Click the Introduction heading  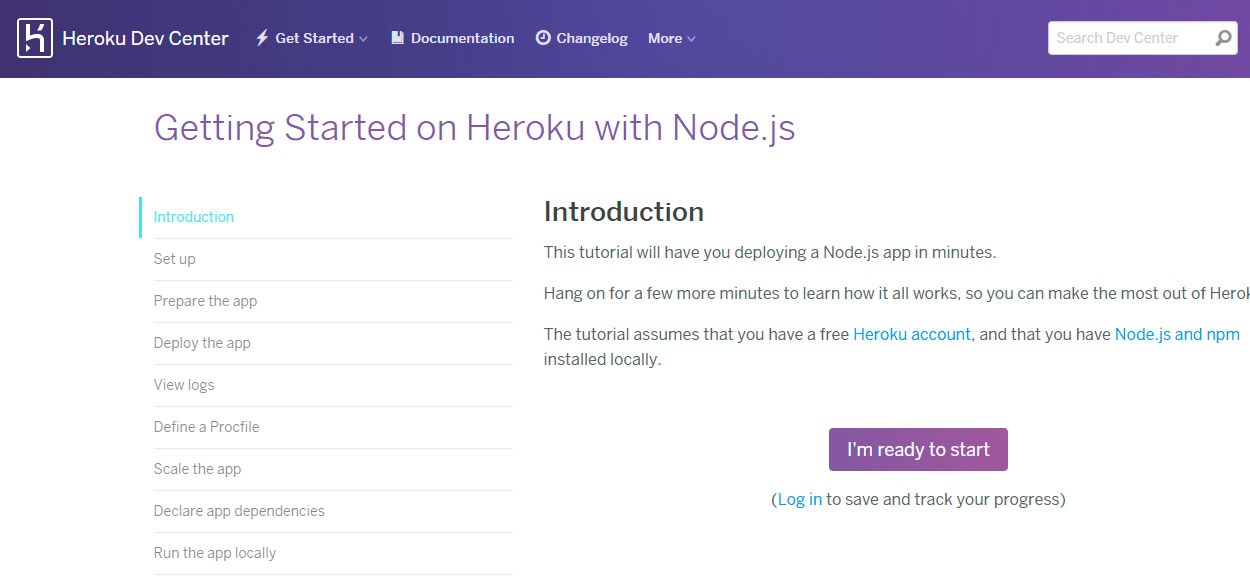click(x=624, y=212)
